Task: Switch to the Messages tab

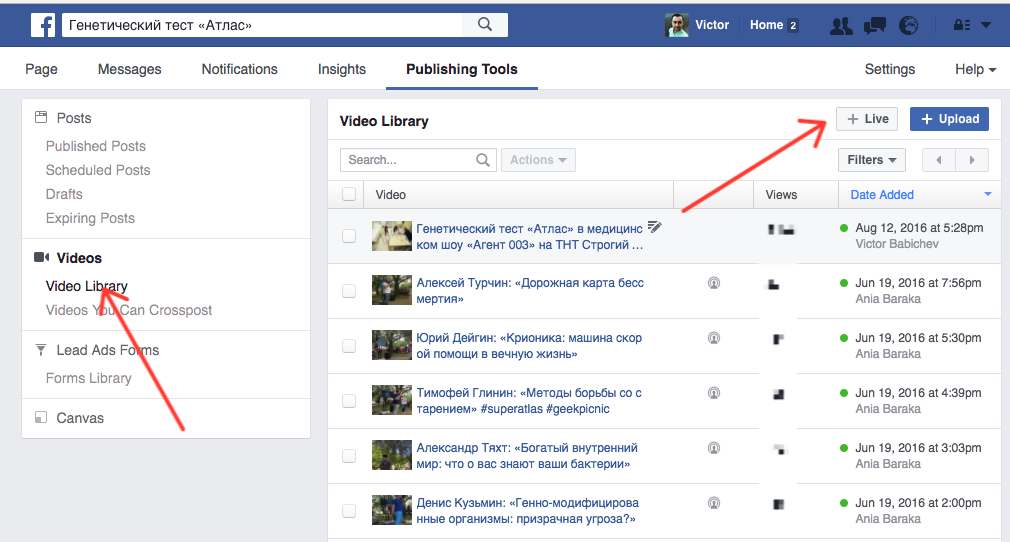Action: click(x=129, y=69)
